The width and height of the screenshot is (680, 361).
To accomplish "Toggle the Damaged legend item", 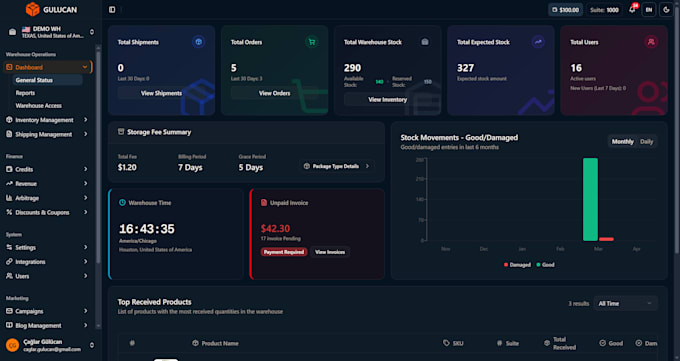I will [x=517, y=265].
